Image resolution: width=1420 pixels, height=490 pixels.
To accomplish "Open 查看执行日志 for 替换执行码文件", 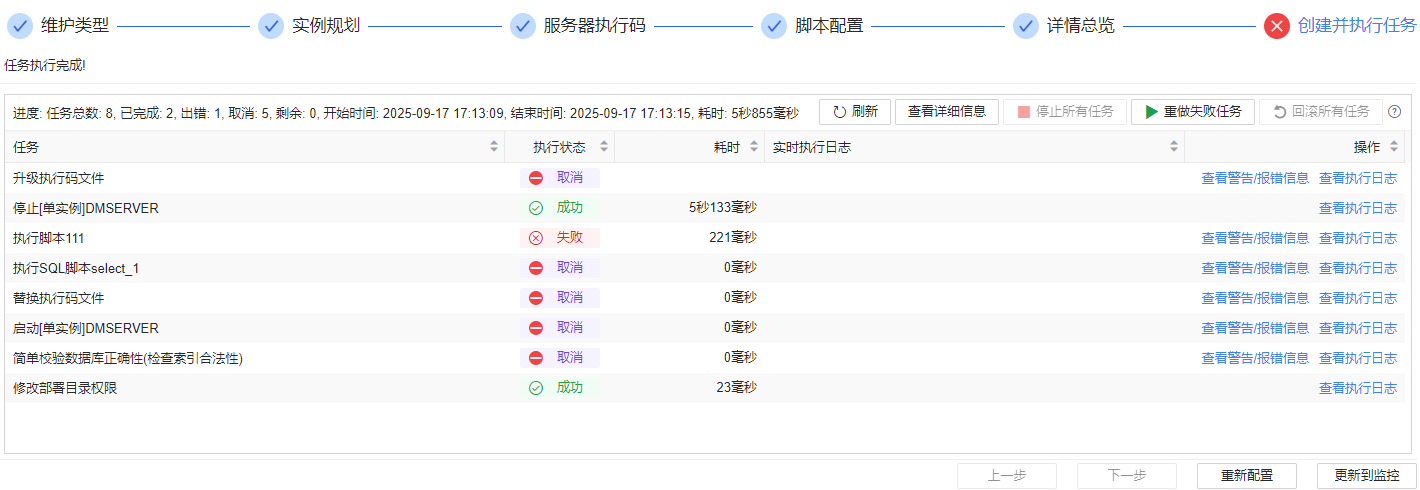I will coord(1358,298).
